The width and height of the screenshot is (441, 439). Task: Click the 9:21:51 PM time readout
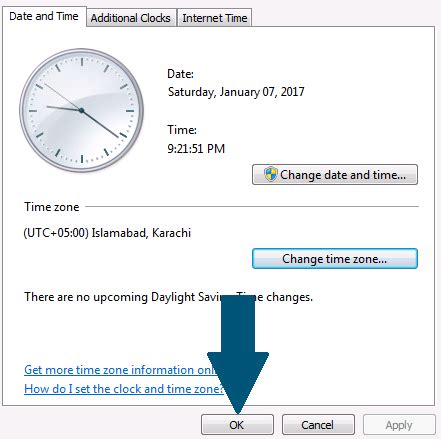pos(196,149)
